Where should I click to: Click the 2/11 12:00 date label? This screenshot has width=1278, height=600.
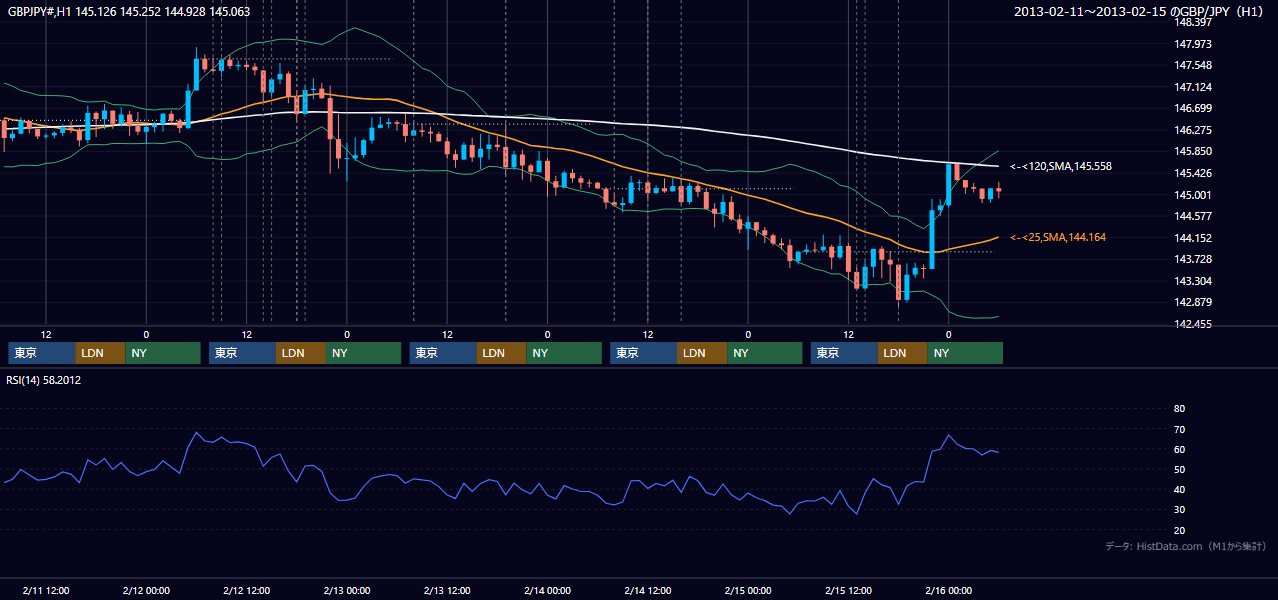(x=46, y=590)
